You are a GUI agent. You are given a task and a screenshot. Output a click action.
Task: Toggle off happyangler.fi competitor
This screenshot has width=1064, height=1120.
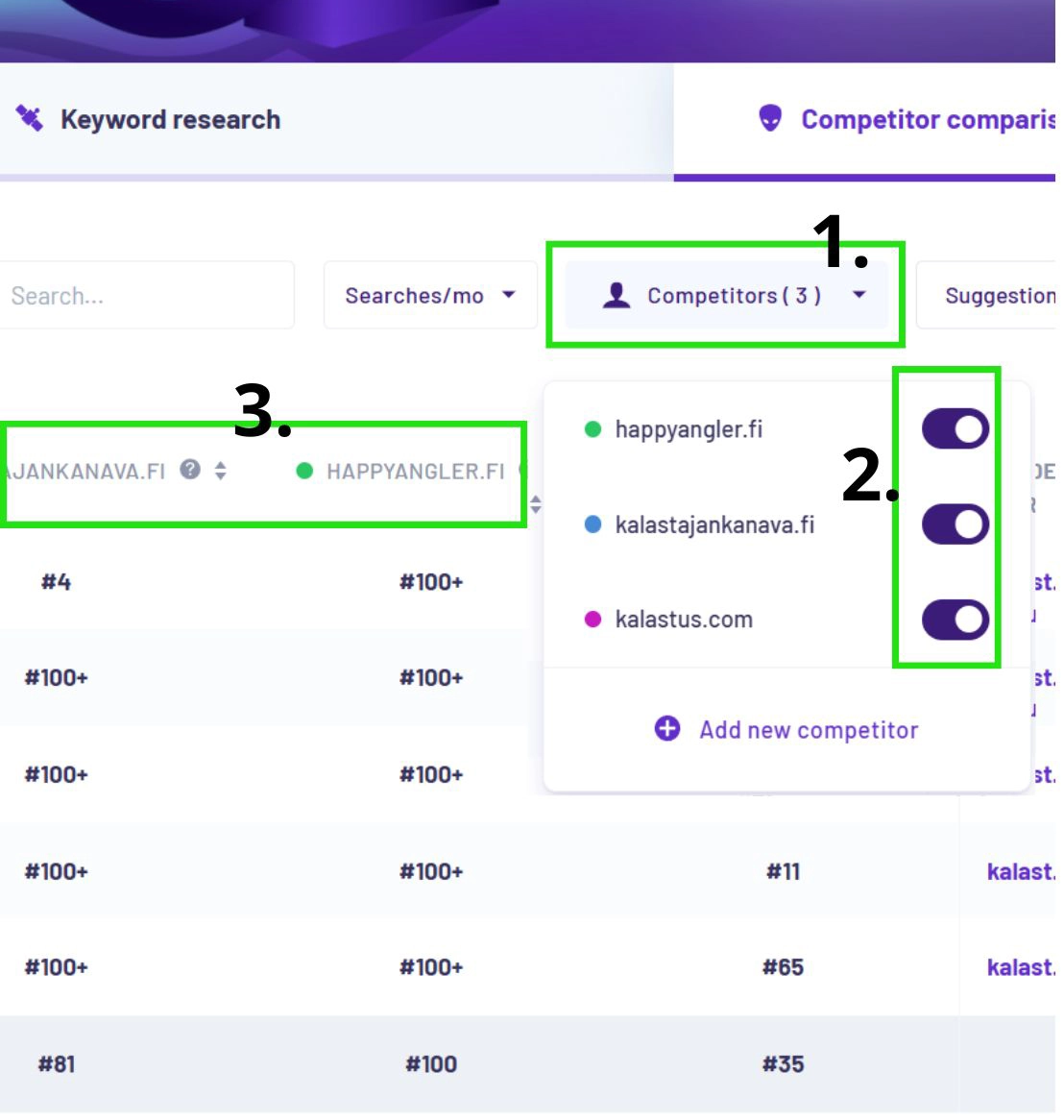[x=955, y=429]
